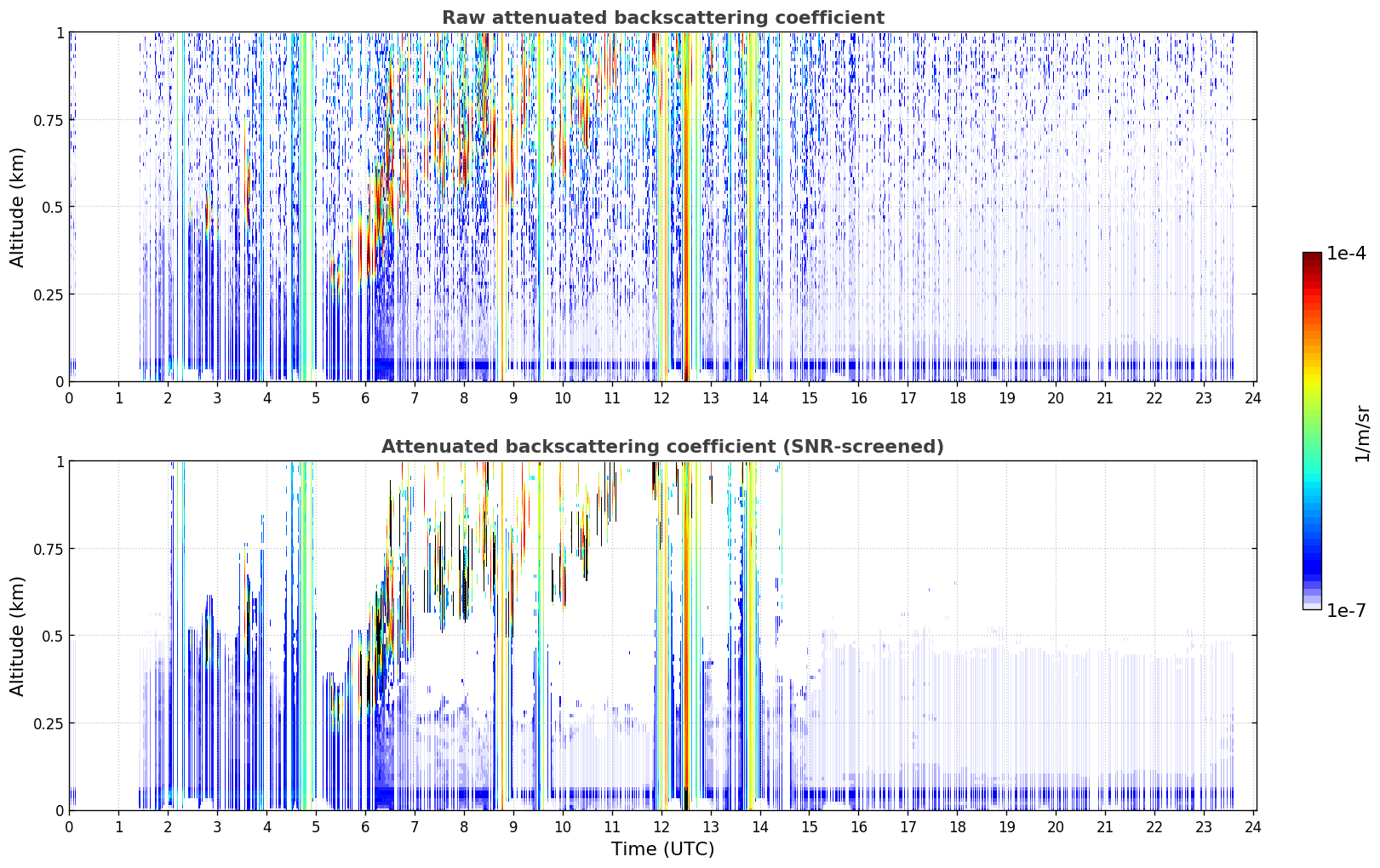This screenshot has height=868, width=1380.
Task: Click the green middle section of colorbar
Action: 1312,425
